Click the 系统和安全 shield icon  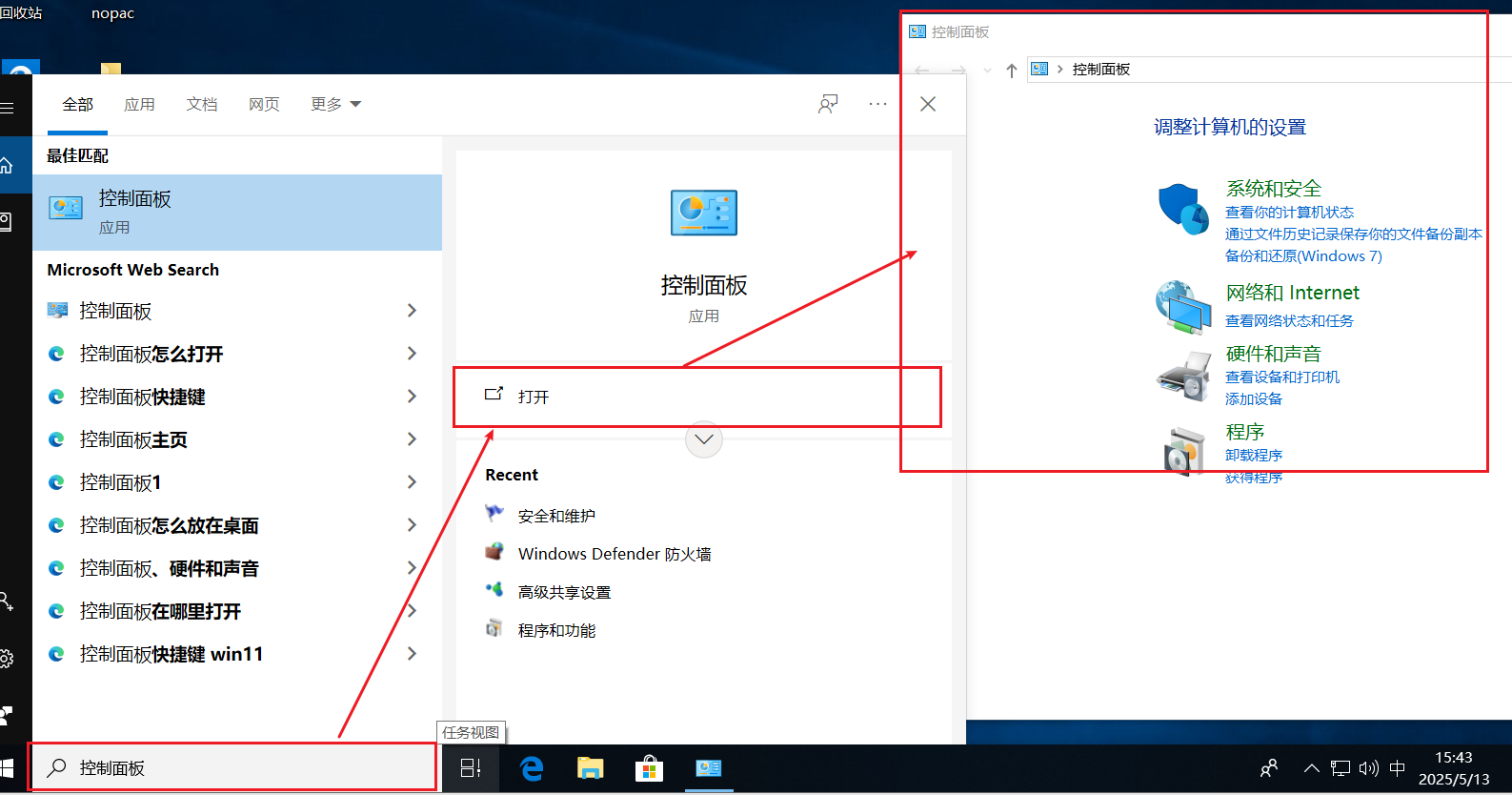tap(1183, 210)
